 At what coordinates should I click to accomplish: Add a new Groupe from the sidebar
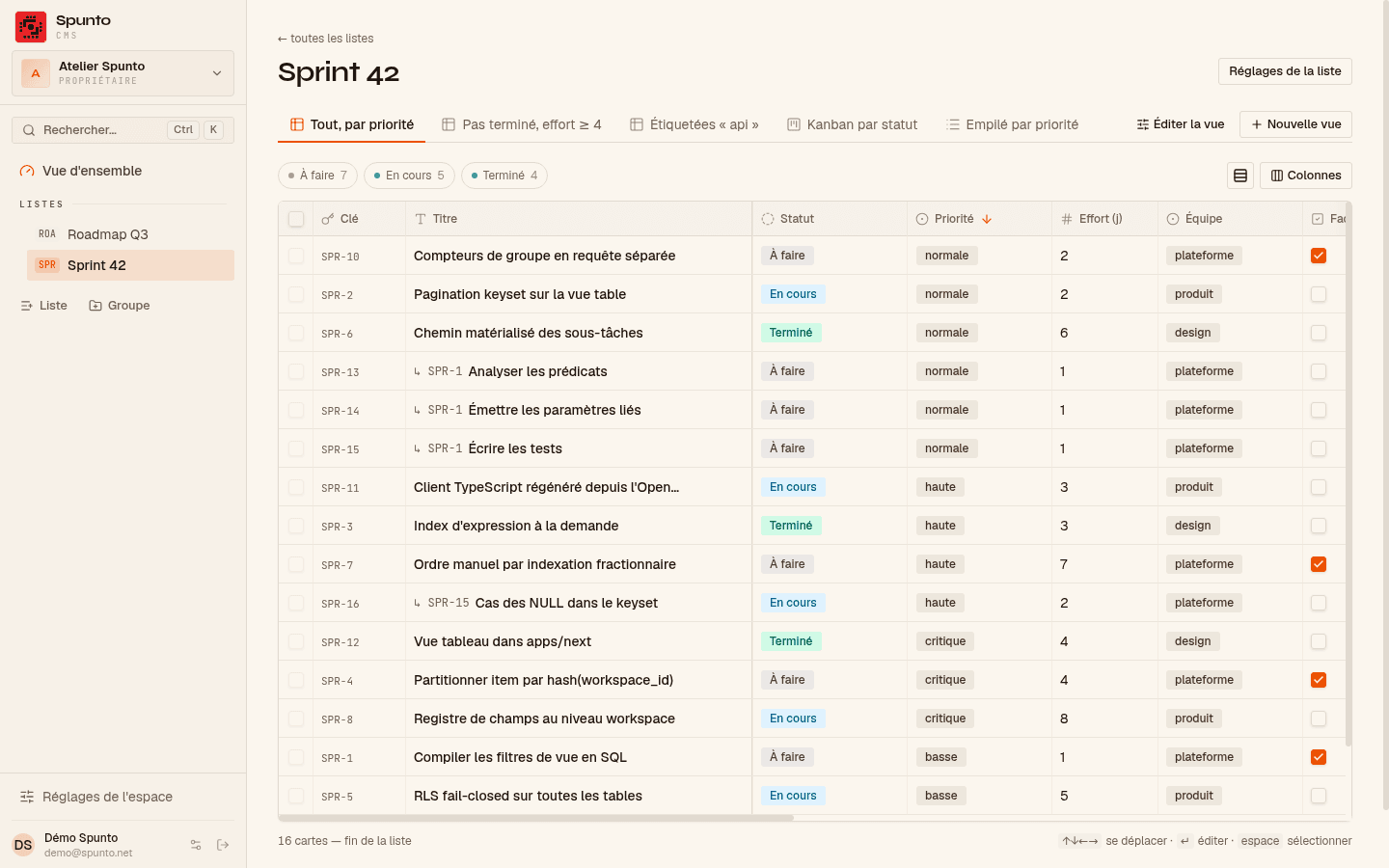coord(120,306)
